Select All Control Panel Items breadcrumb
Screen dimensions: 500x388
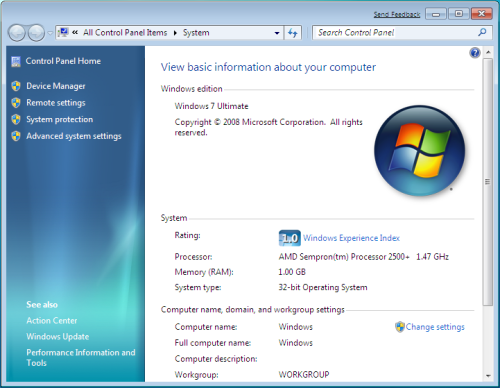[125, 32]
